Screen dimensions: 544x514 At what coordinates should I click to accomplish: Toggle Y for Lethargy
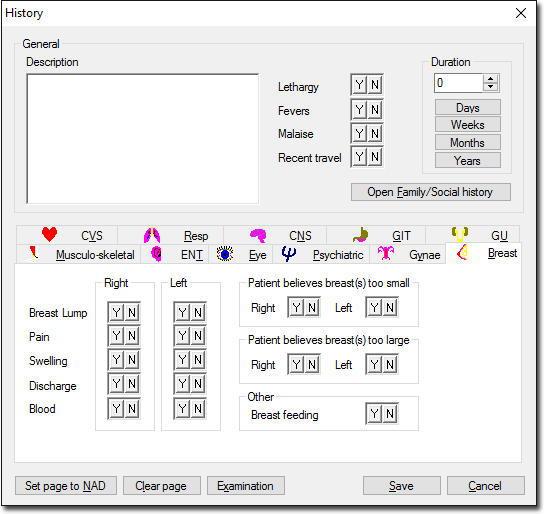click(x=359, y=85)
